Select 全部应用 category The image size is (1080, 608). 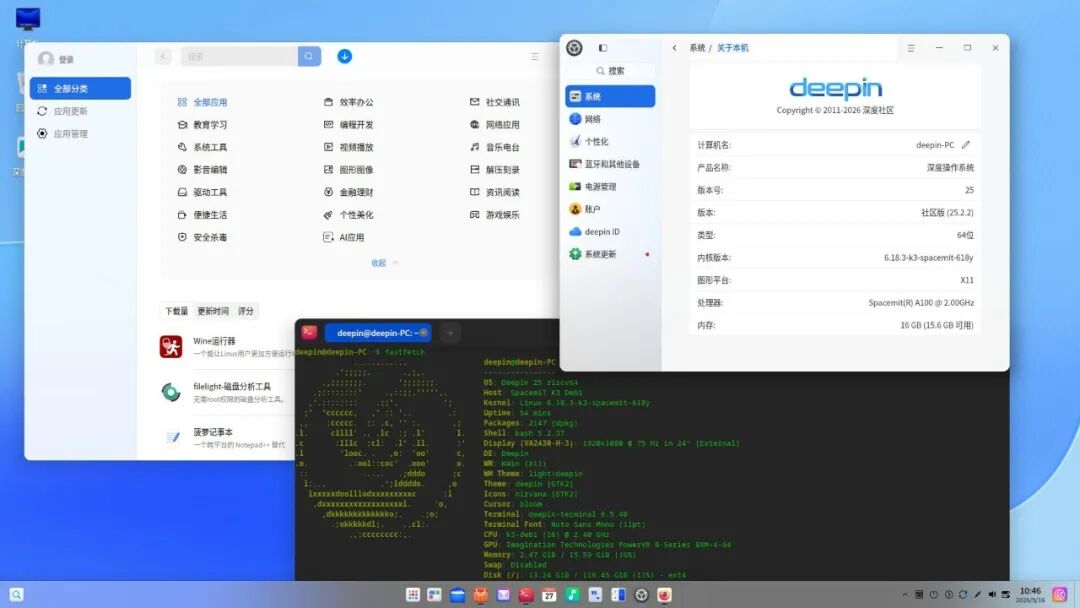click(202, 102)
